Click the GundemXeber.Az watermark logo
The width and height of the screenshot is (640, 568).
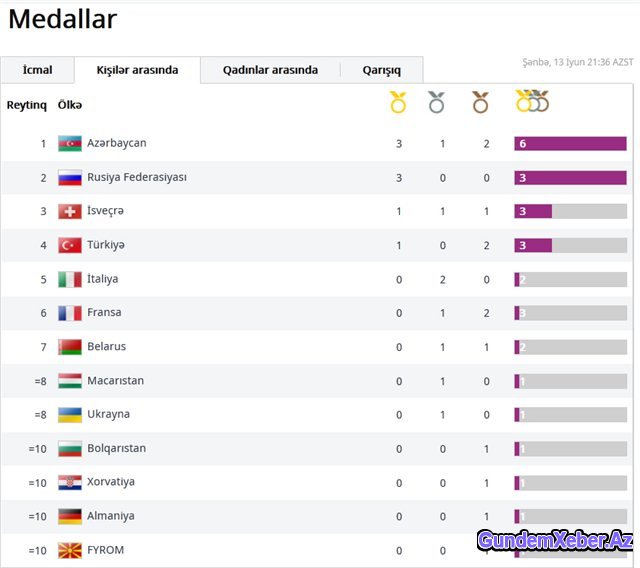click(x=555, y=540)
